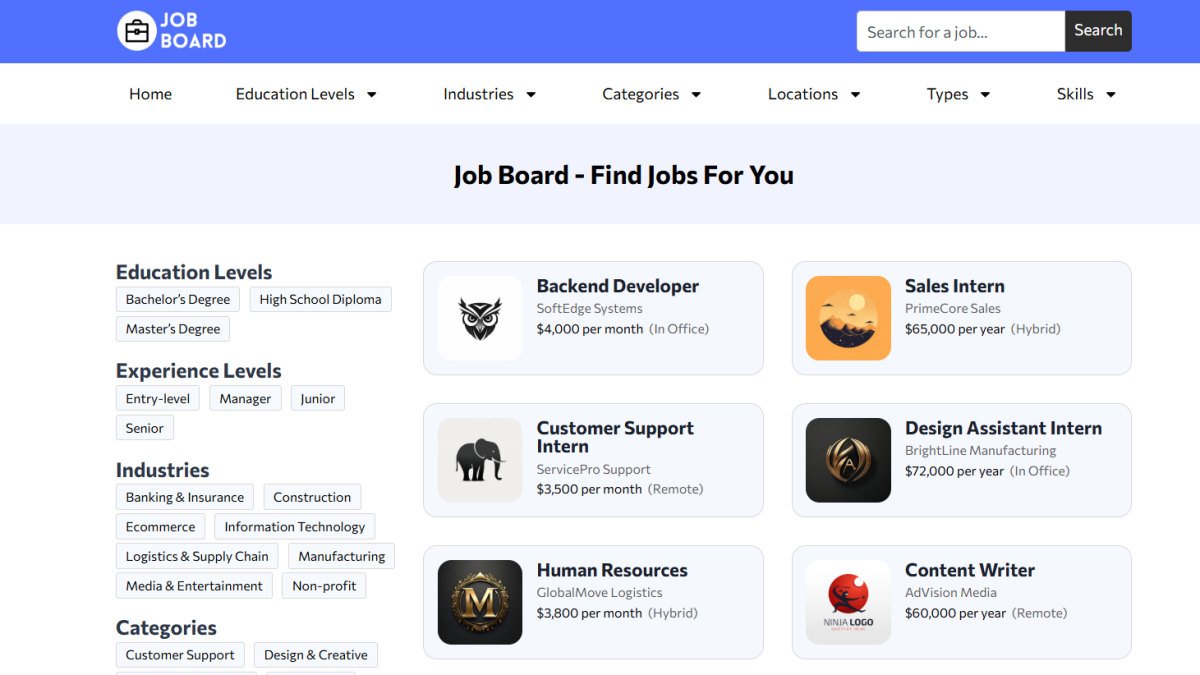
Task: Toggle the Information Technology industry filter
Action: 294,526
